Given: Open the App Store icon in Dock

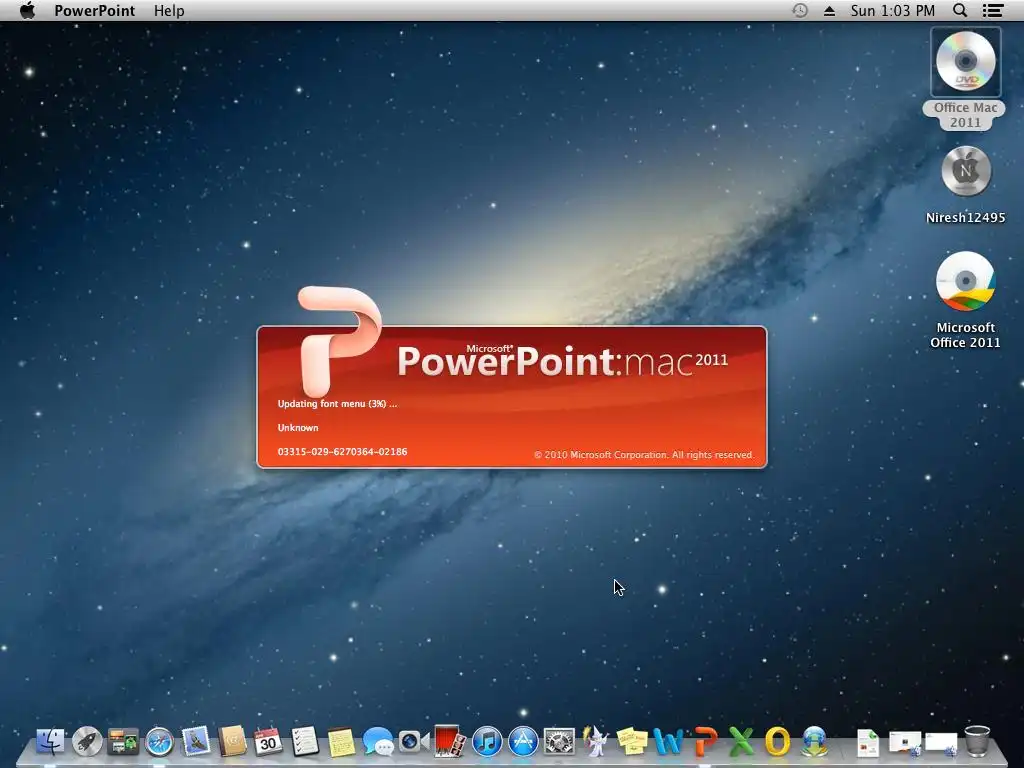Looking at the screenshot, I should pyautogui.click(x=523, y=742).
